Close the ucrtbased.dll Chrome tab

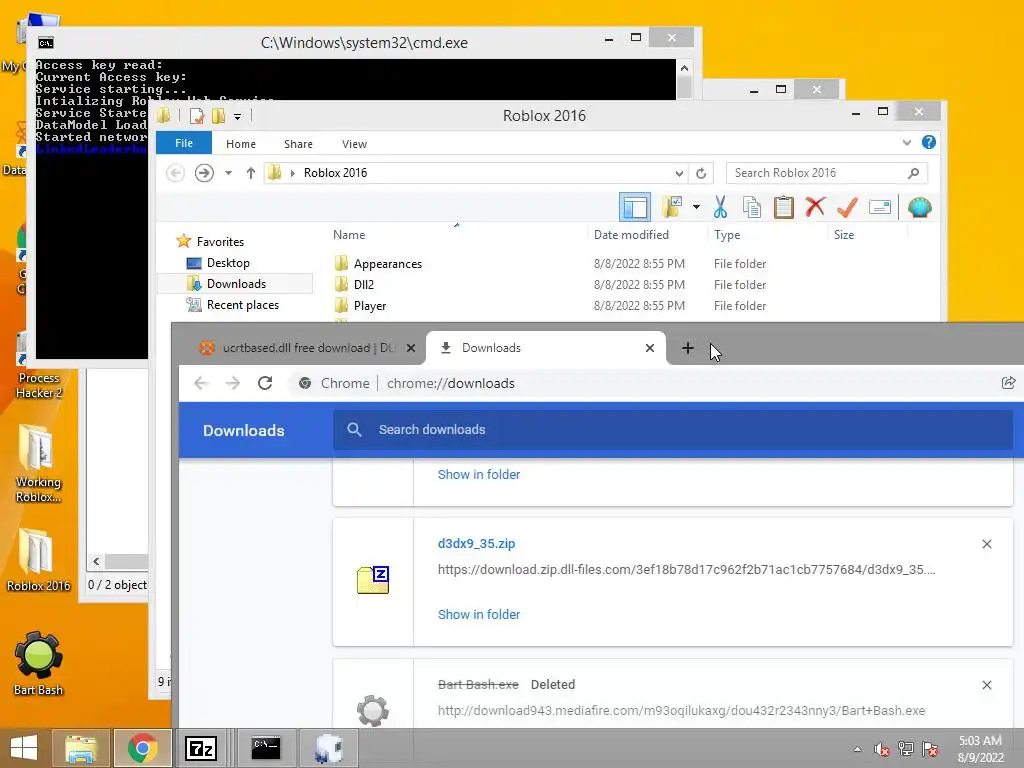[x=411, y=348]
